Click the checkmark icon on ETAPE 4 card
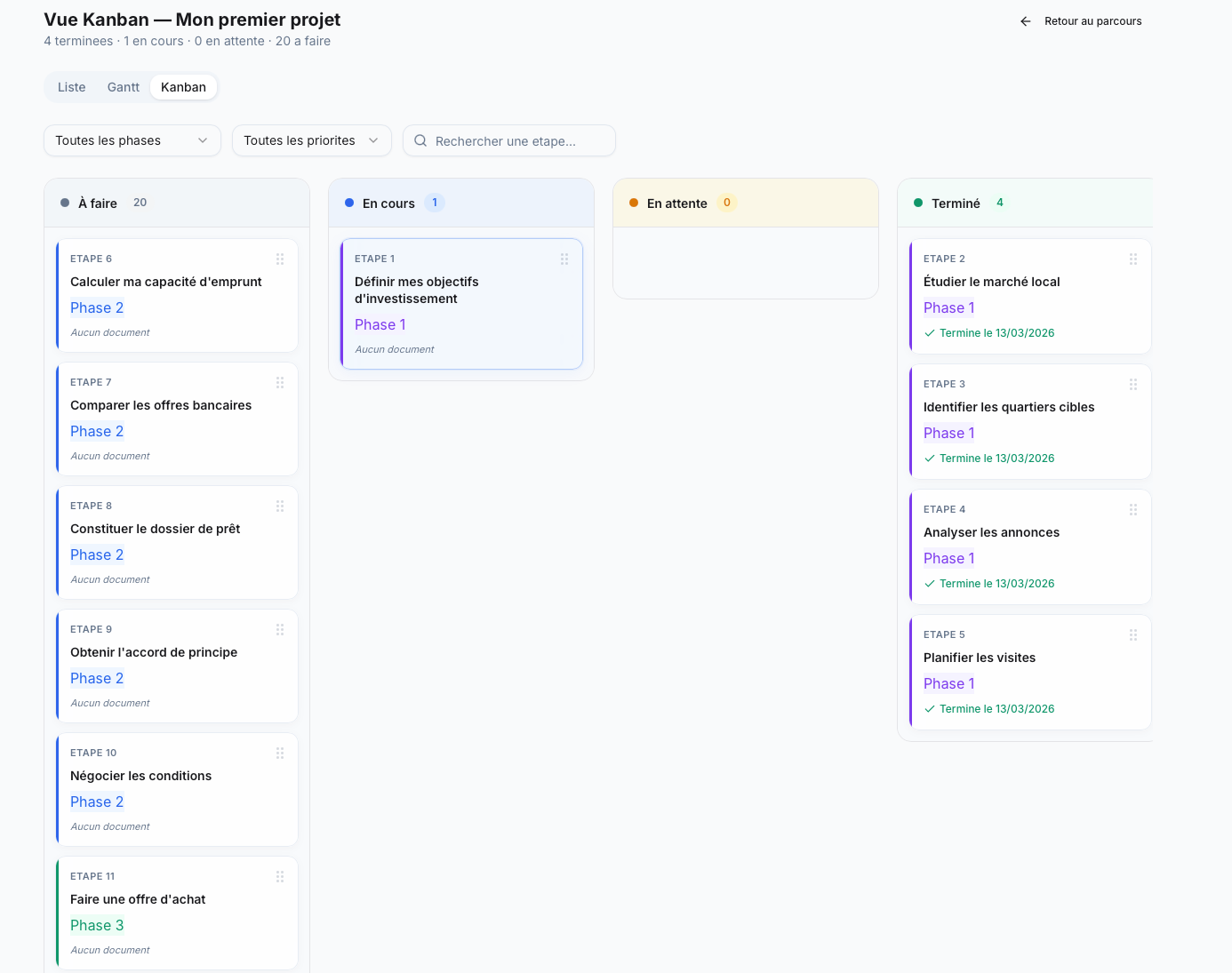The height and width of the screenshot is (973, 1232). (930, 583)
